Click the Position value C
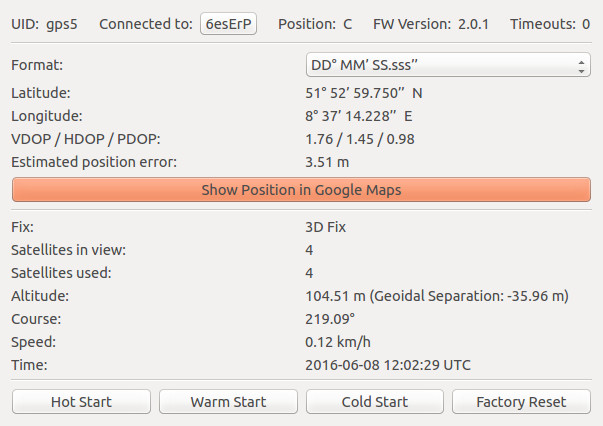This screenshot has width=603, height=426. [347, 24]
